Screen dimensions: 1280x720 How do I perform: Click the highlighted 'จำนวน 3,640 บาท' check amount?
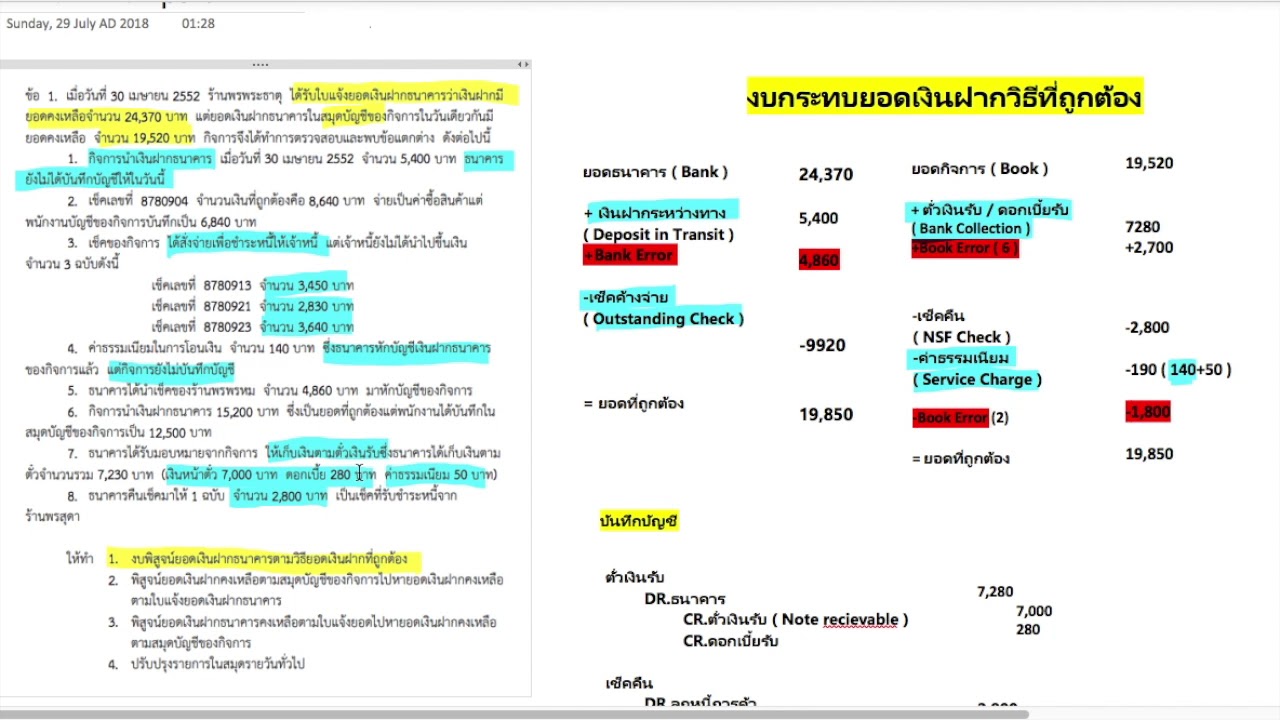pyautogui.click(x=306, y=327)
